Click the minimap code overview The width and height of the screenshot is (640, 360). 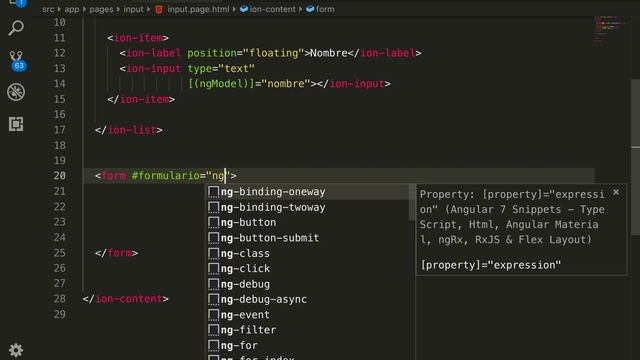coord(609,29)
